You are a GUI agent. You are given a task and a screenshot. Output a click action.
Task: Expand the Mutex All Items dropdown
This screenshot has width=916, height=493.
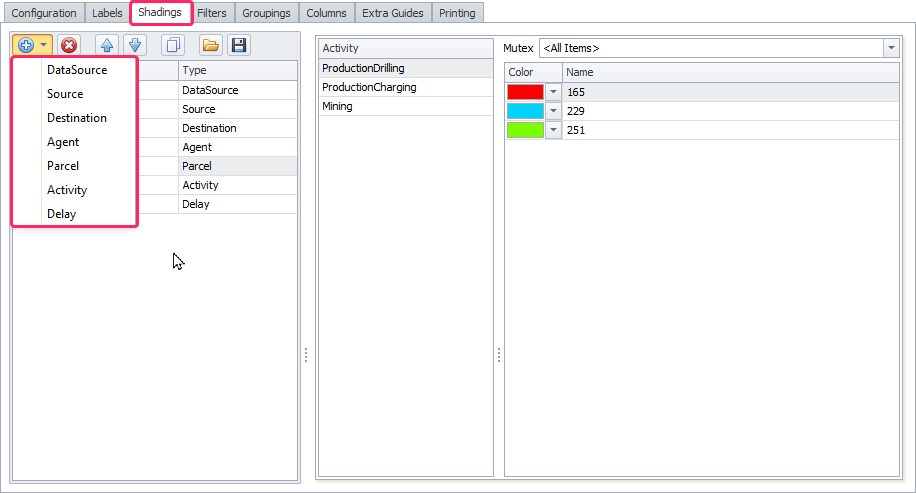pyautogui.click(x=890, y=48)
